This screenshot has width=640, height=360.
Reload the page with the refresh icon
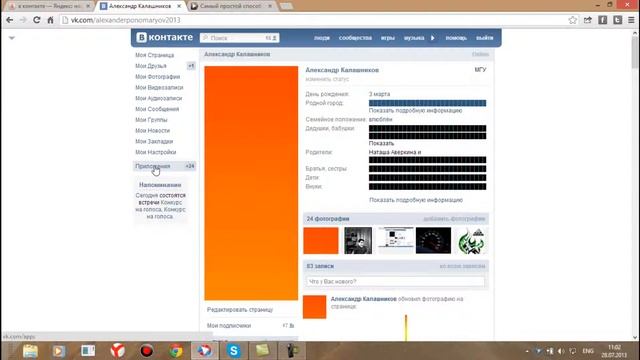pos(37,20)
